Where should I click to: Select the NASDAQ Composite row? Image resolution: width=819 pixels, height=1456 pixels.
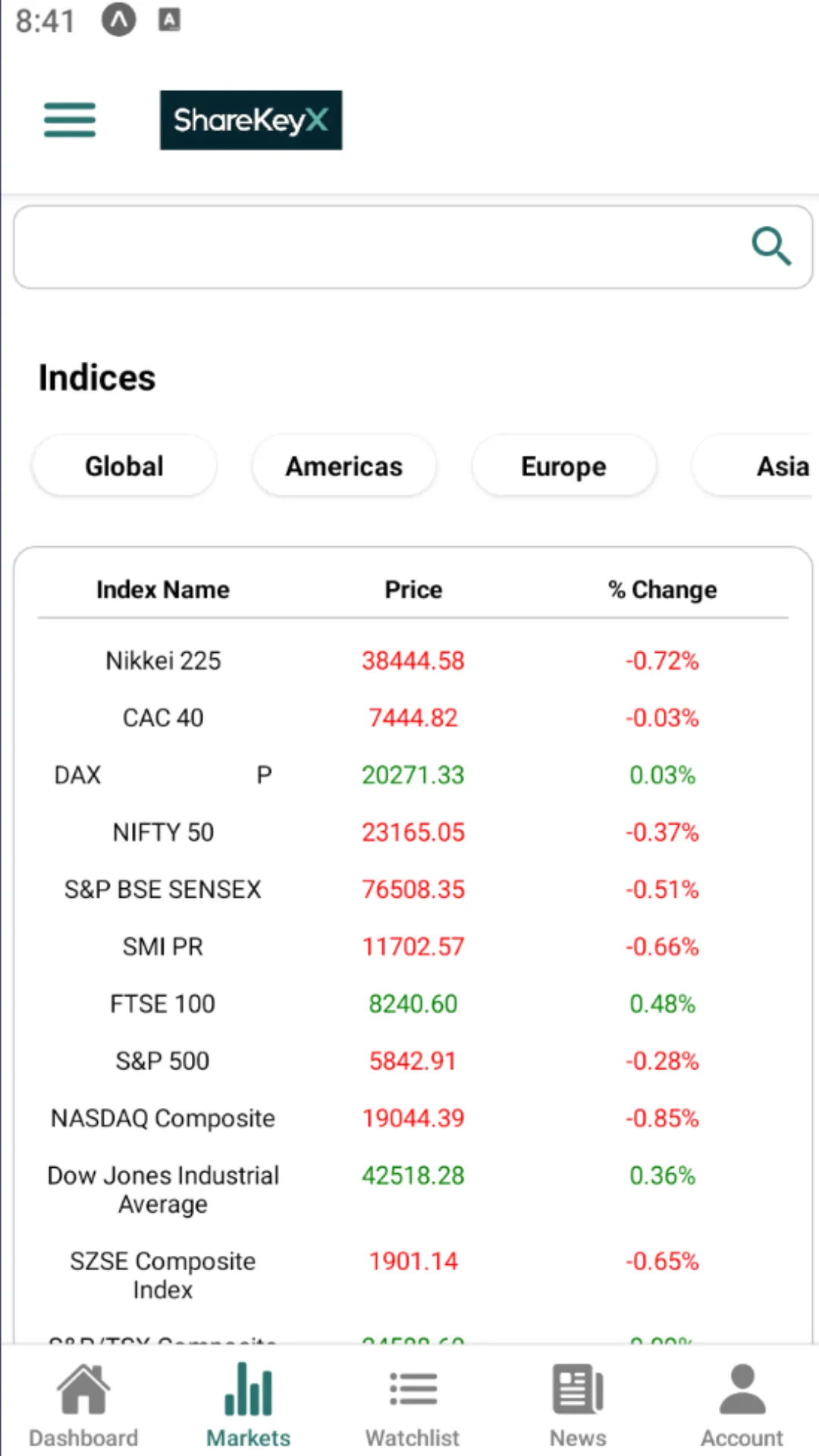pos(163,1119)
